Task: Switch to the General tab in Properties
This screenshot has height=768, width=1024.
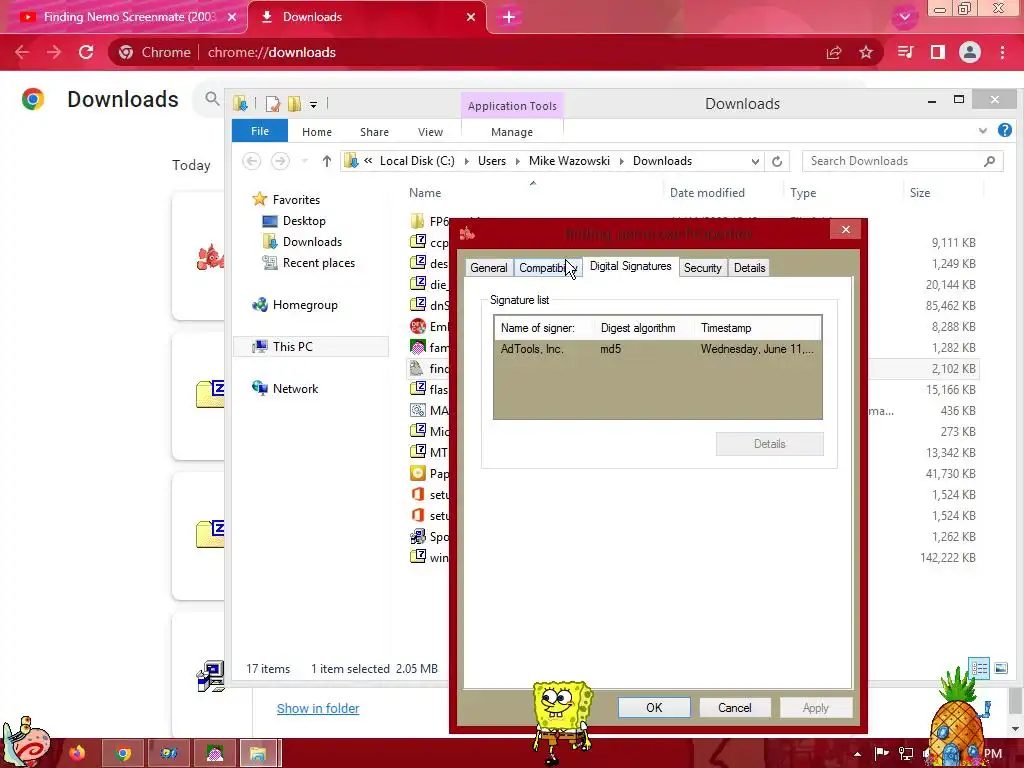Action: coord(488,268)
